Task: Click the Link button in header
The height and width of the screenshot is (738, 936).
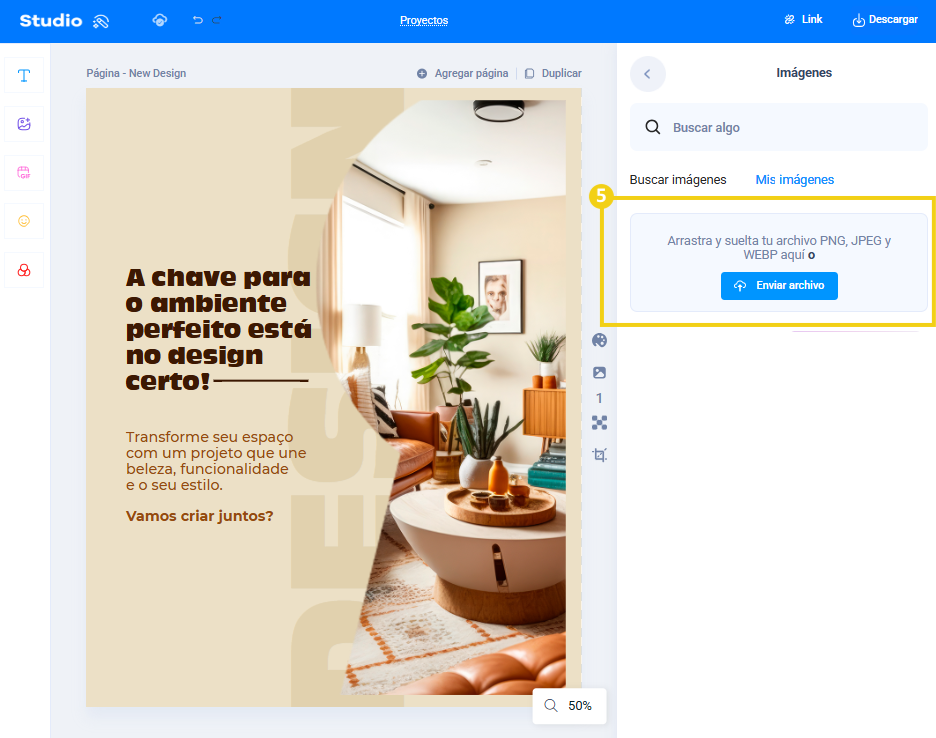Action: point(803,20)
